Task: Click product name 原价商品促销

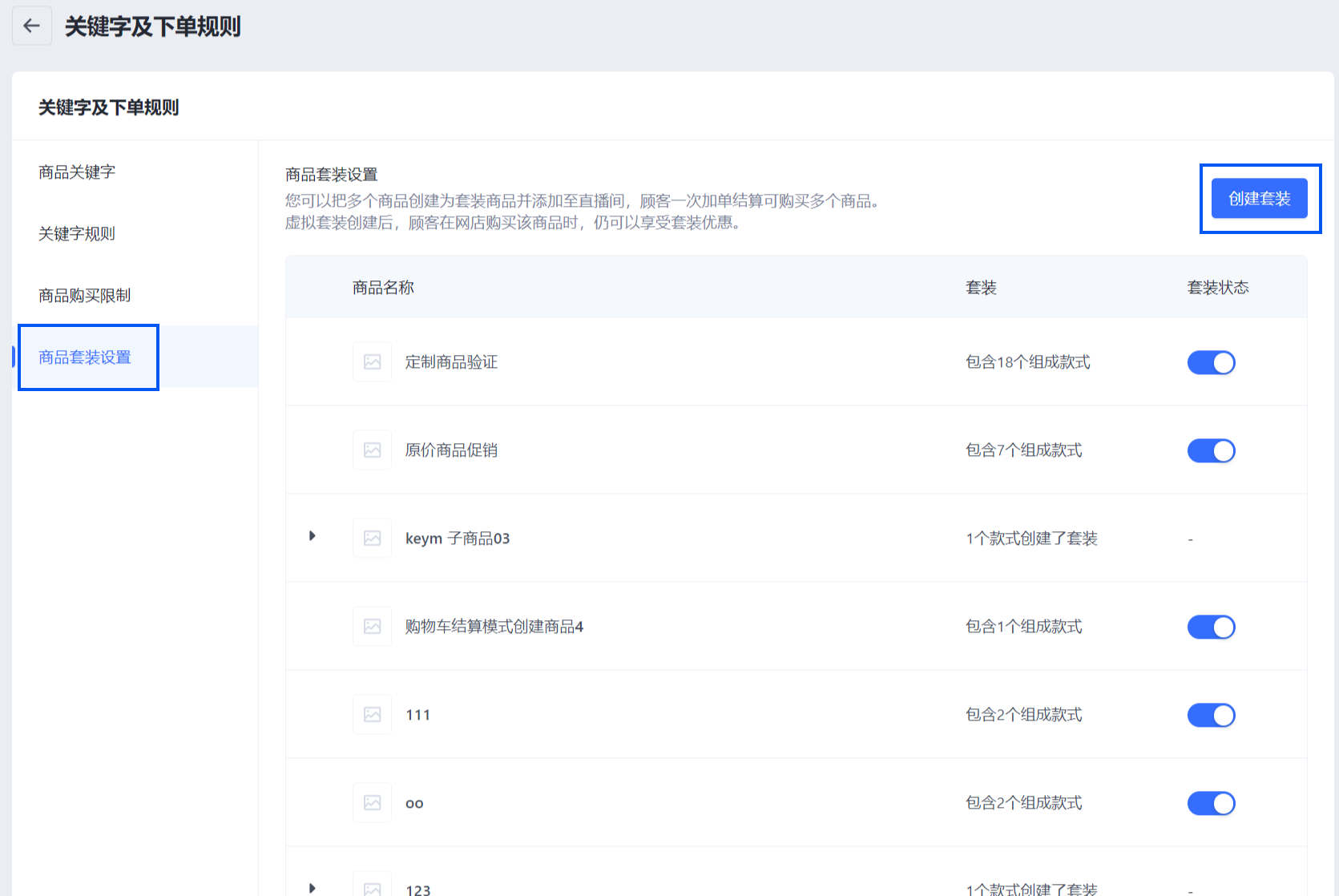Action: [451, 450]
